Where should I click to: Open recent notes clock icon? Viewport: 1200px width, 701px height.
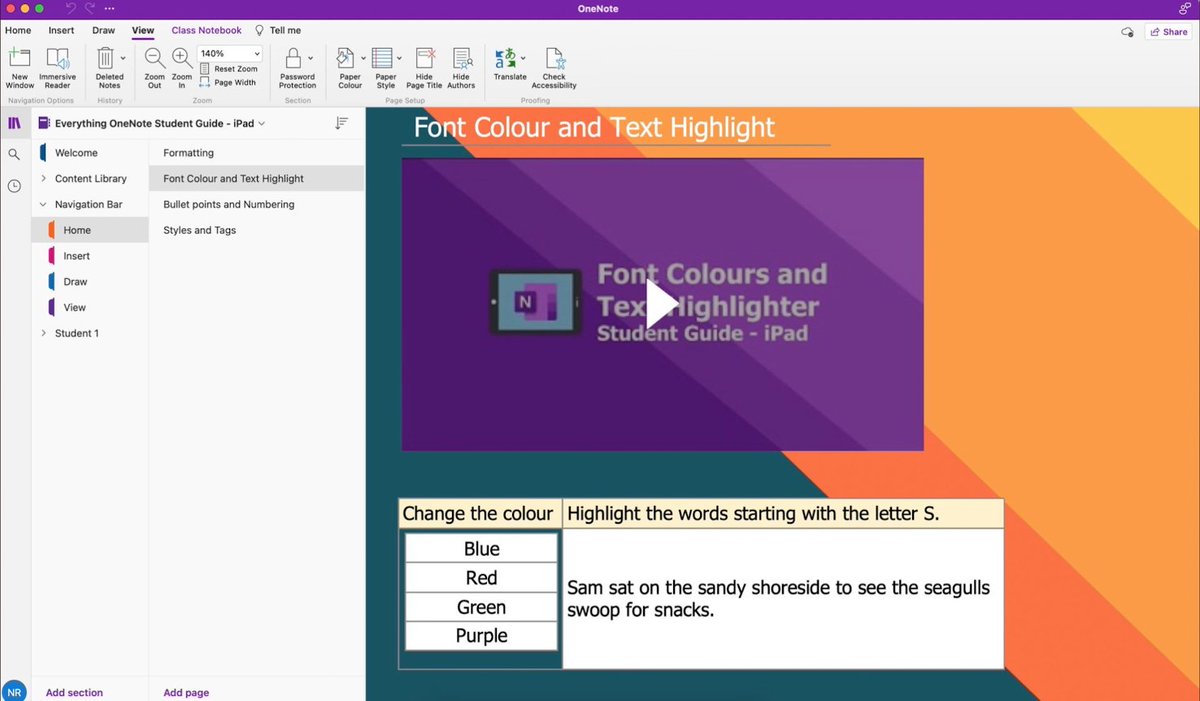[x=14, y=186]
